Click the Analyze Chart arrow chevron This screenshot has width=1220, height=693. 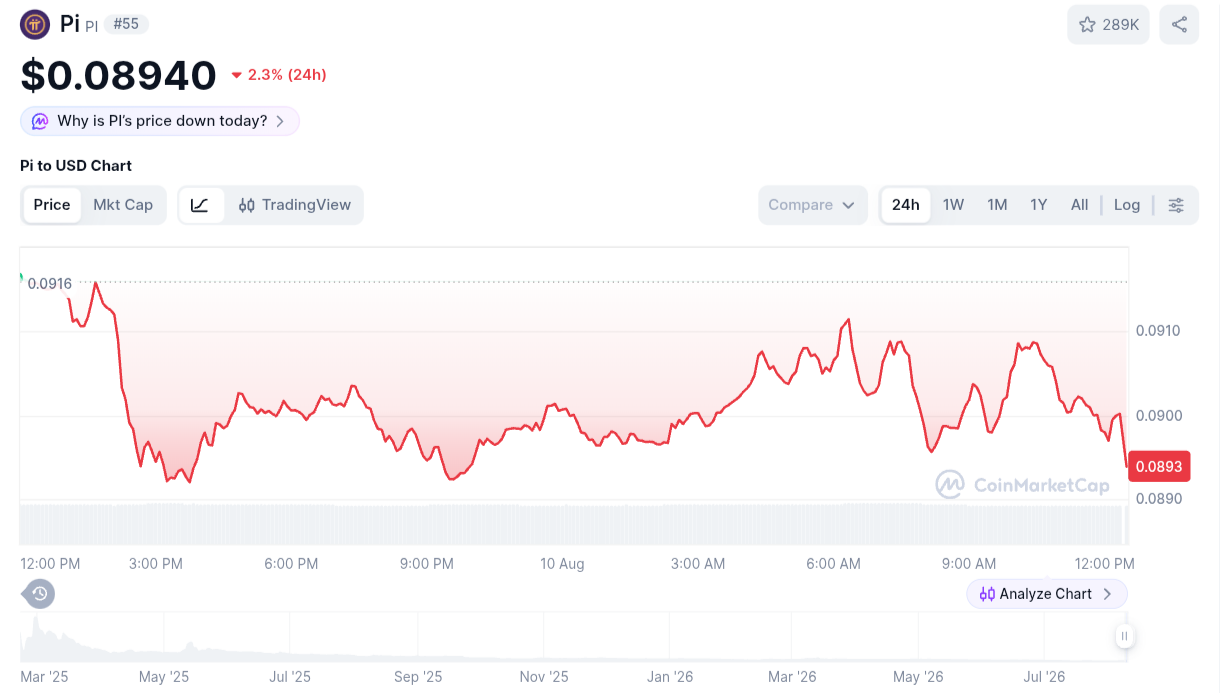point(1107,594)
